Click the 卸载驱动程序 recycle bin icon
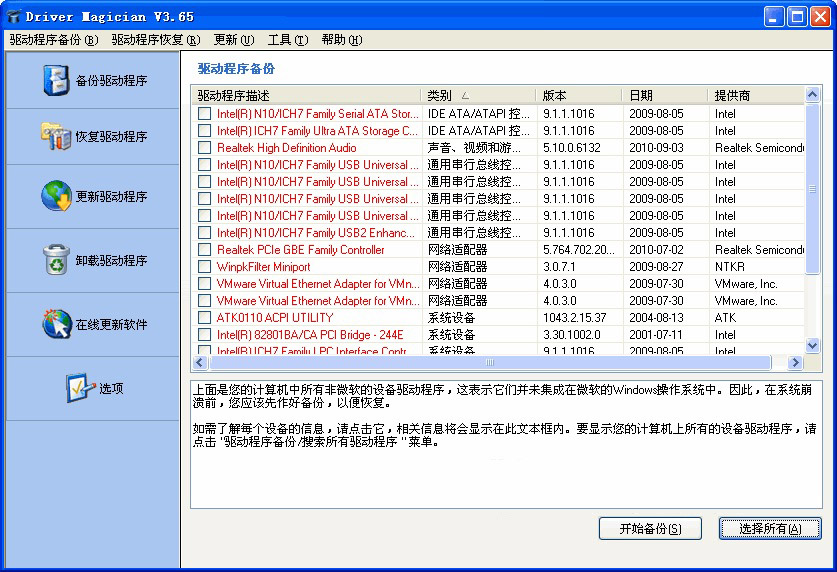 tap(56, 260)
